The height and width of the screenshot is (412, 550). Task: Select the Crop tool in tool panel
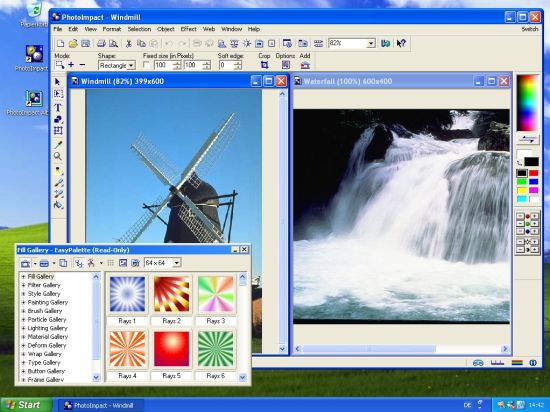[x=58, y=131]
